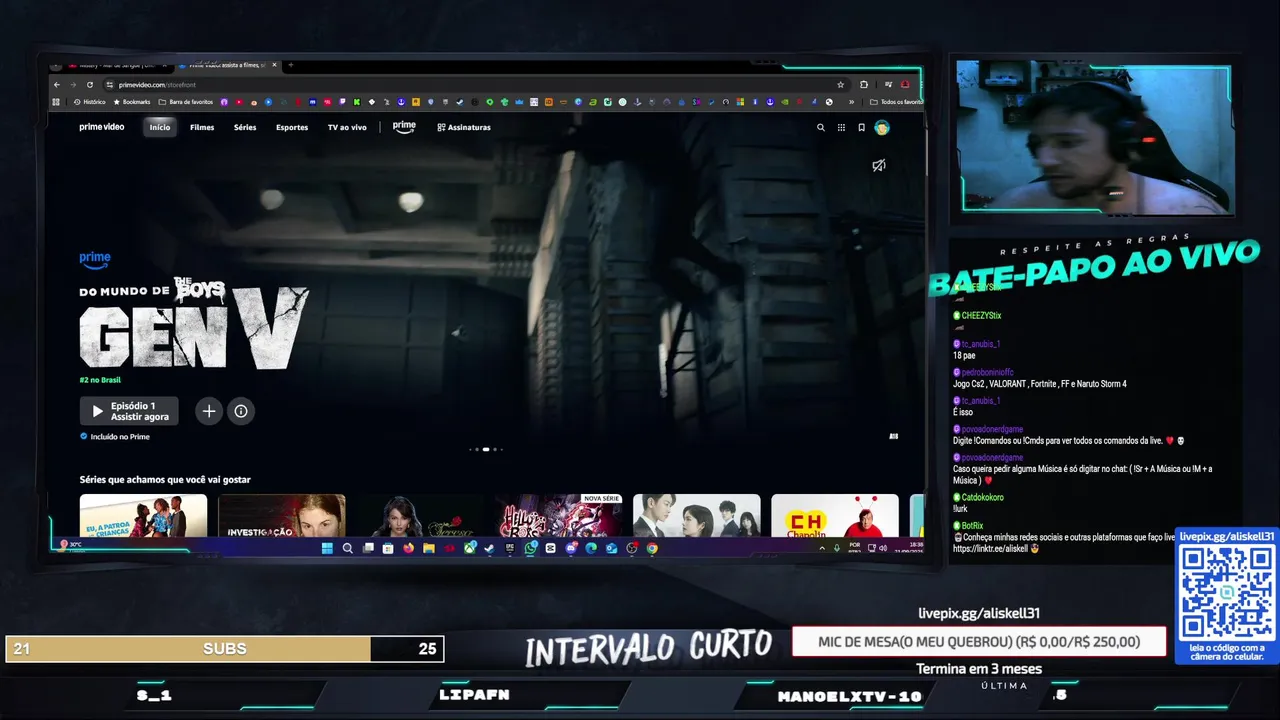Add Gen V to watchlist with plus button

coord(208,411)
